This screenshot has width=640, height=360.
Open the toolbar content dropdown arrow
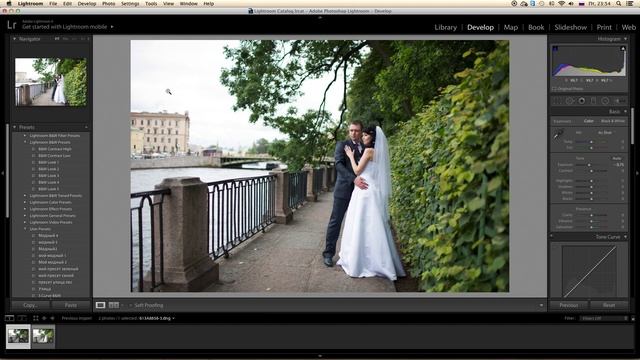pos(541,305)
